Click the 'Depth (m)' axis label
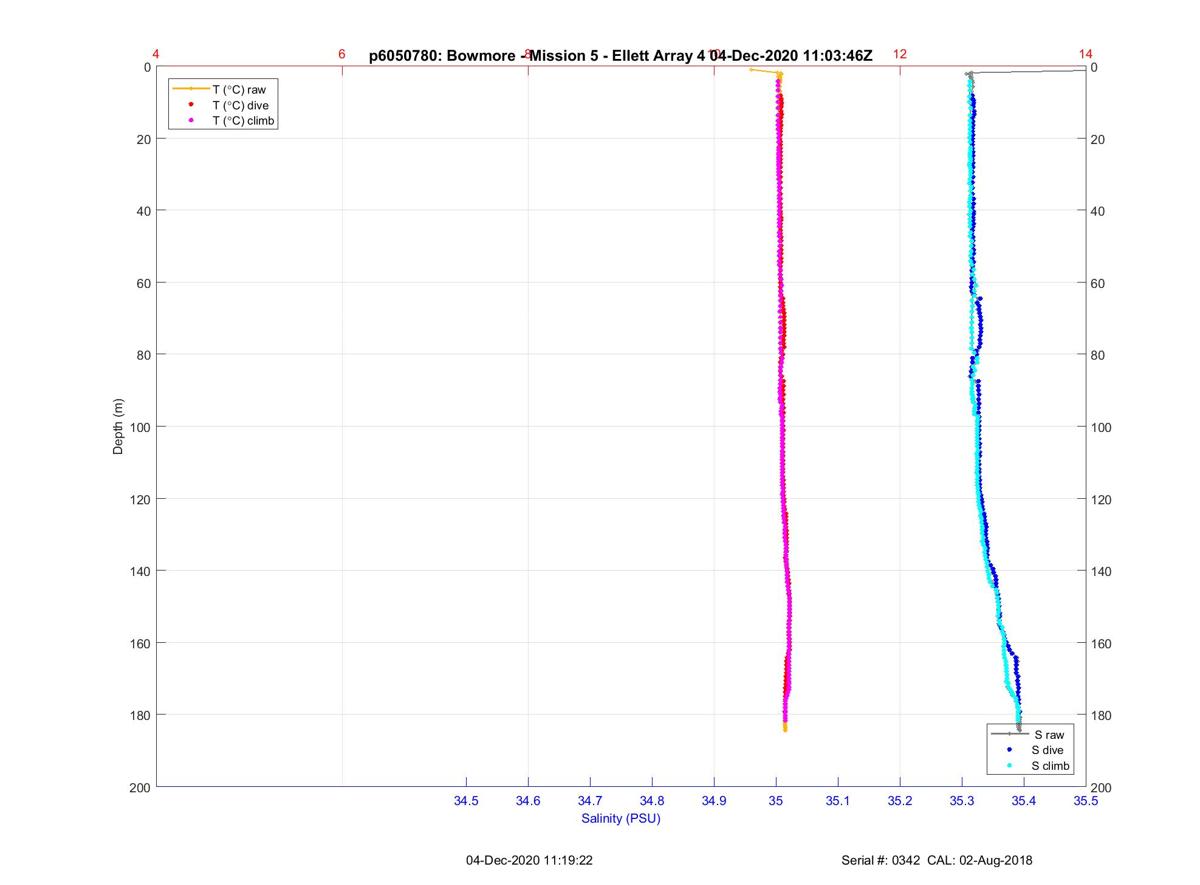Image resolution: width=1200 pixels, height=885 pixels. click(x=118, y=427)
